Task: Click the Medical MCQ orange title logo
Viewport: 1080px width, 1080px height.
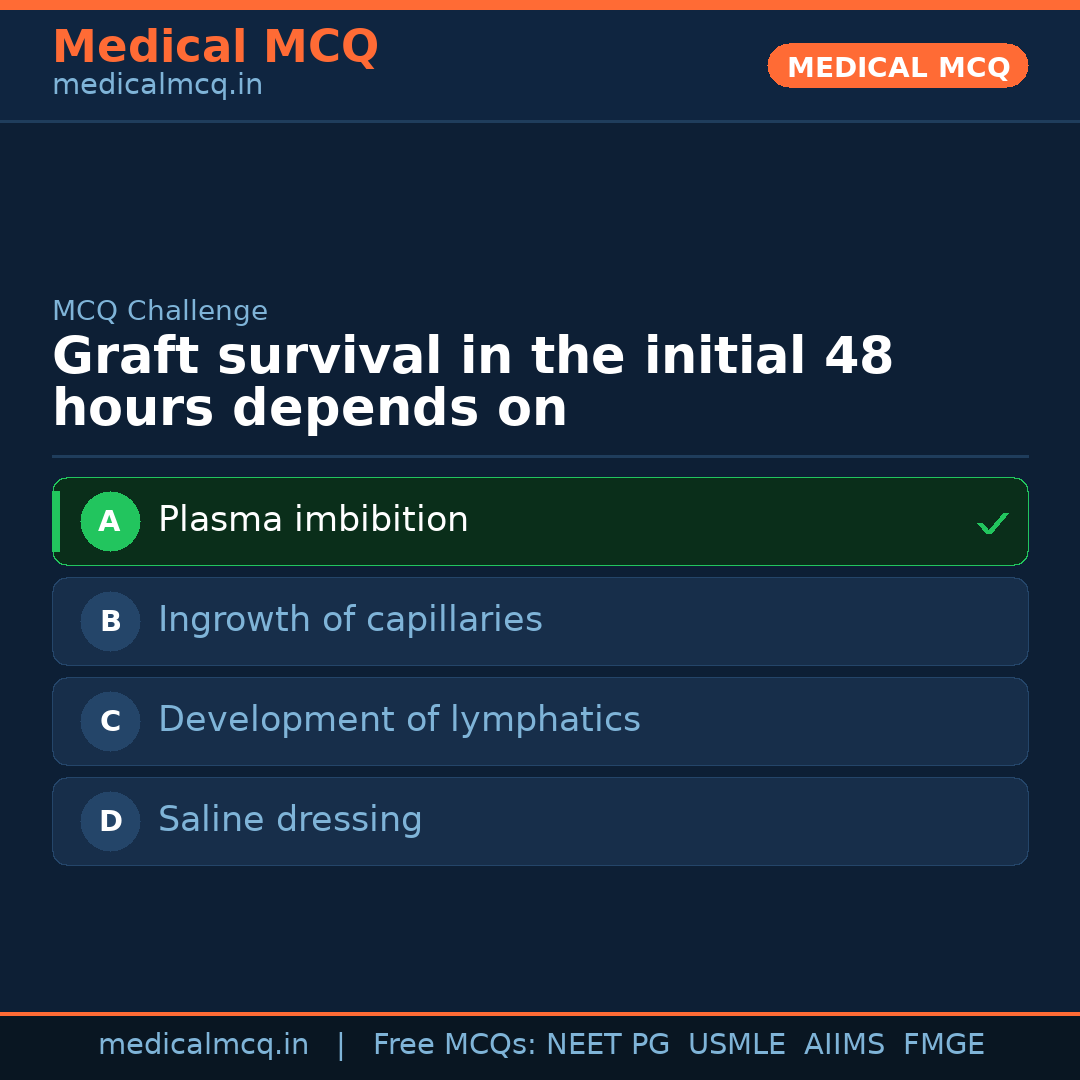Action: [x=215, y=47]
